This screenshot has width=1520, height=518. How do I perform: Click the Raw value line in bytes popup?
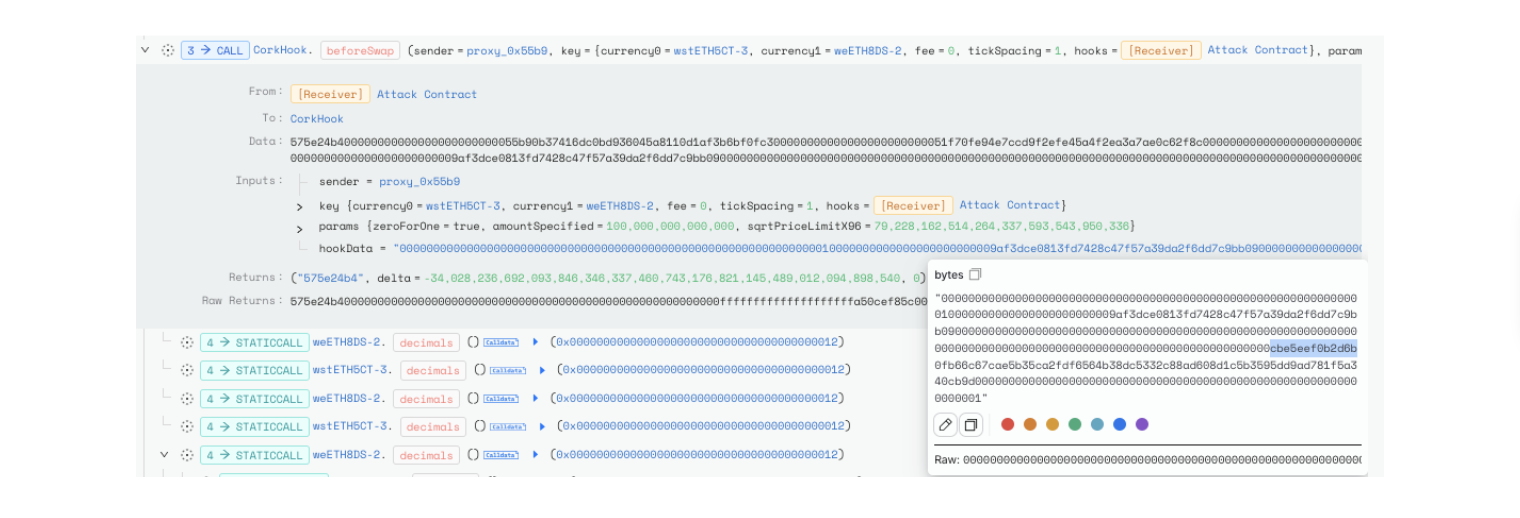click(x=1147, y=460)
